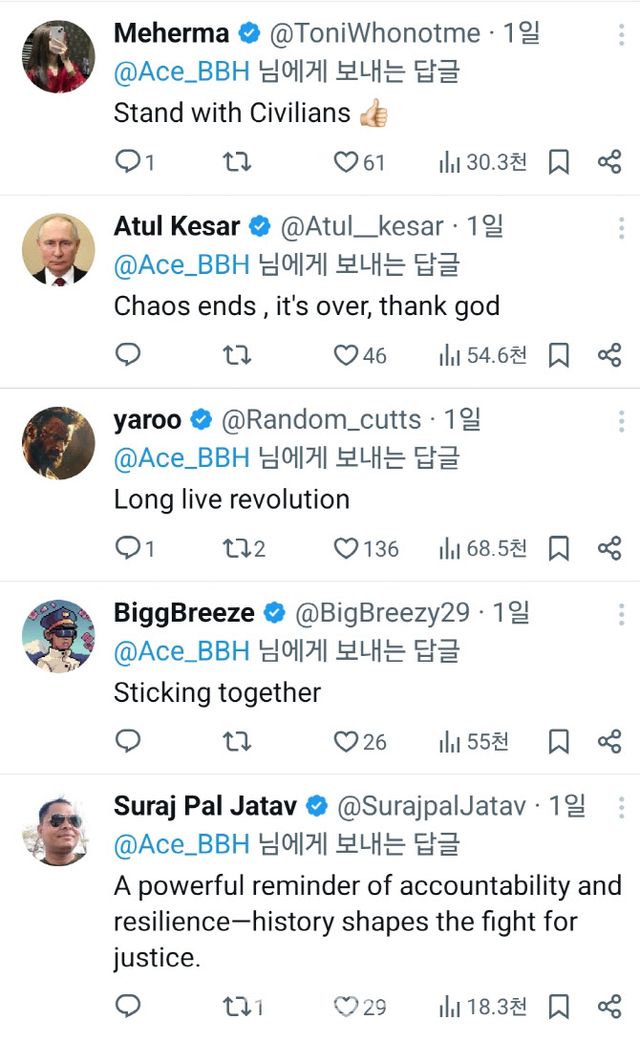Repost Suraj Pal Jatav's reply

[236, 1006]
